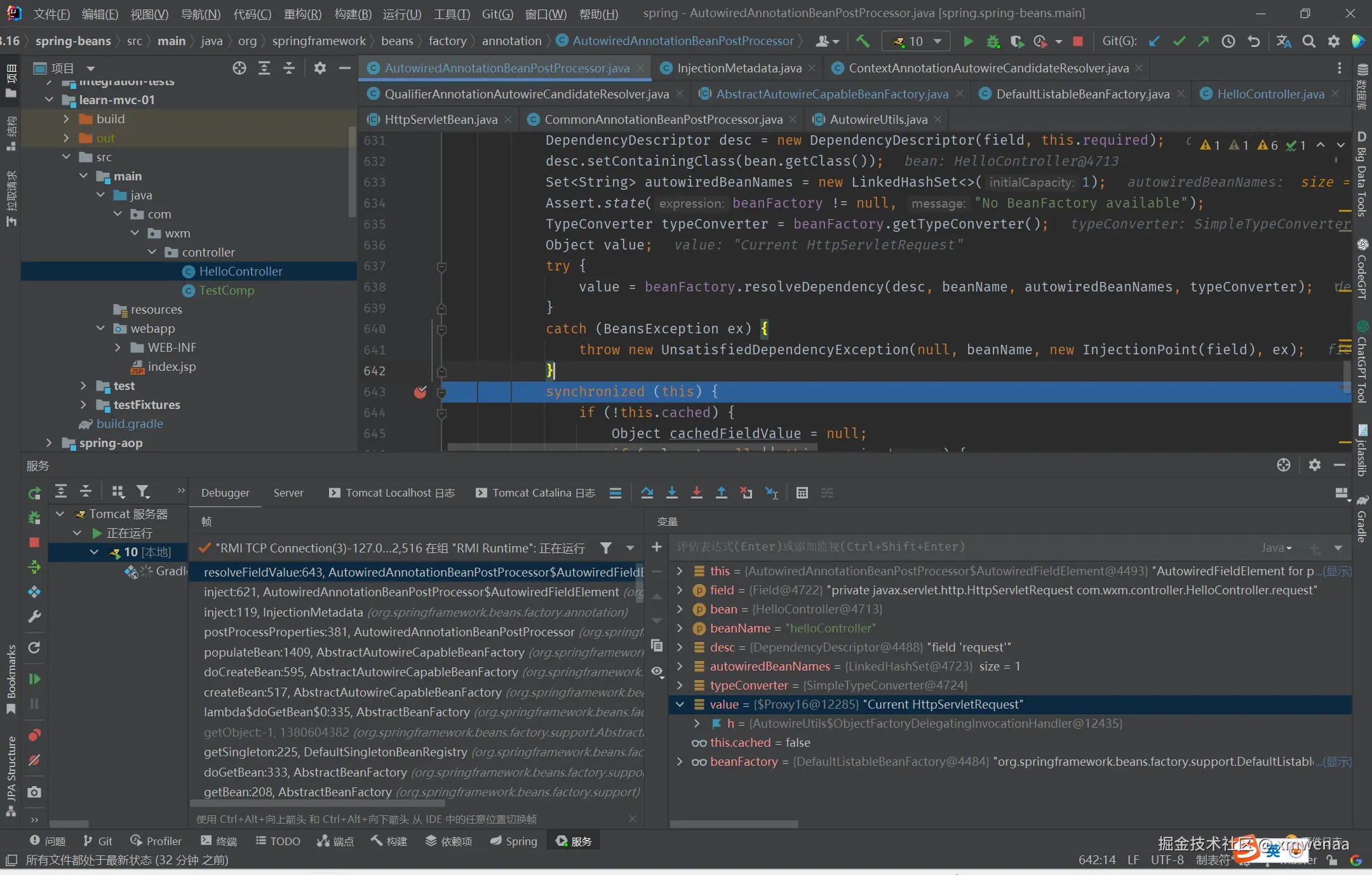Open the run configuration dropdown showing 10
This screenshot has width=1372, height=875.
click(x=916, y=41)
